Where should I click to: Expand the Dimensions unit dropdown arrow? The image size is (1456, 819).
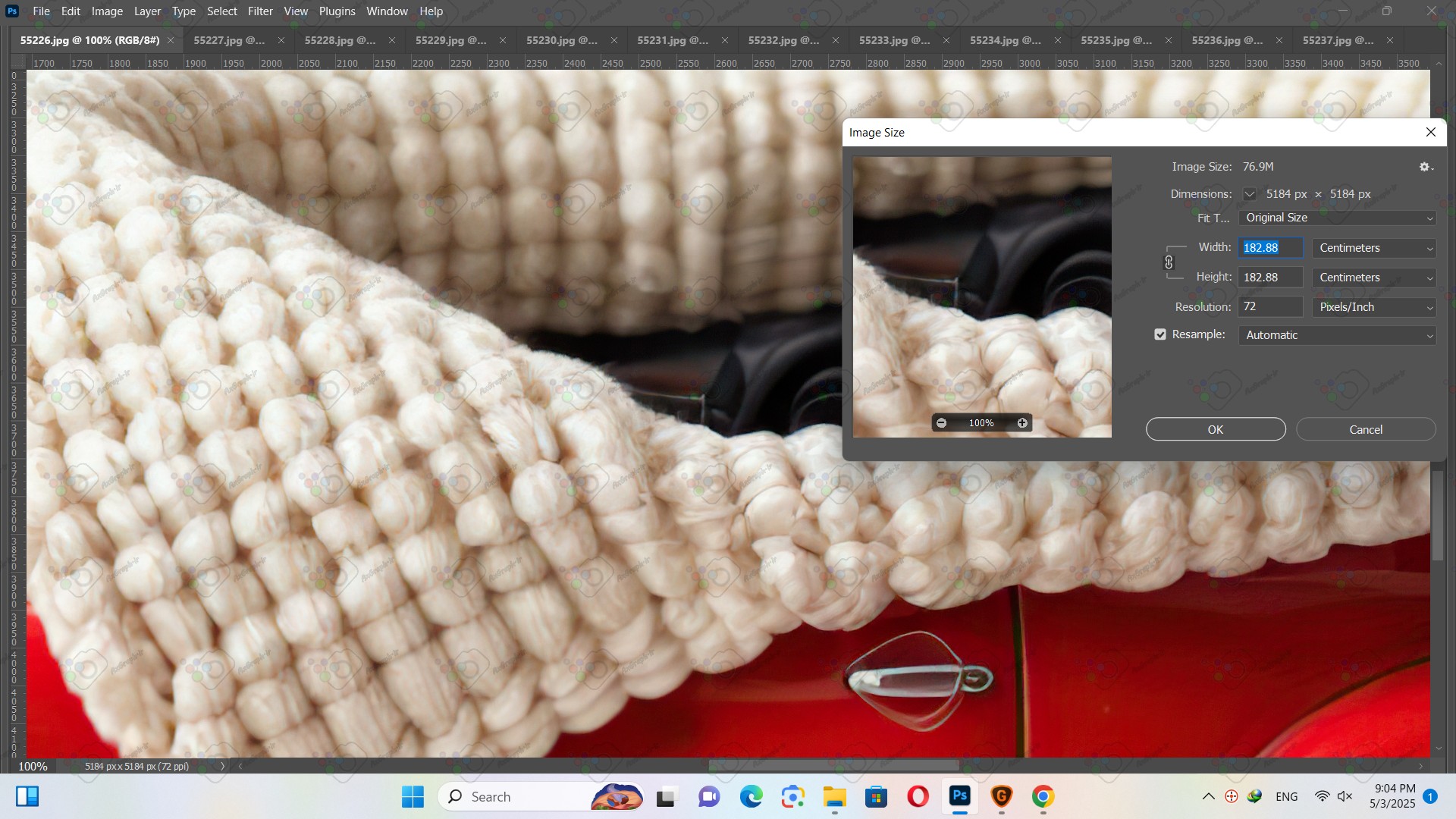[x=1250, y=194]
